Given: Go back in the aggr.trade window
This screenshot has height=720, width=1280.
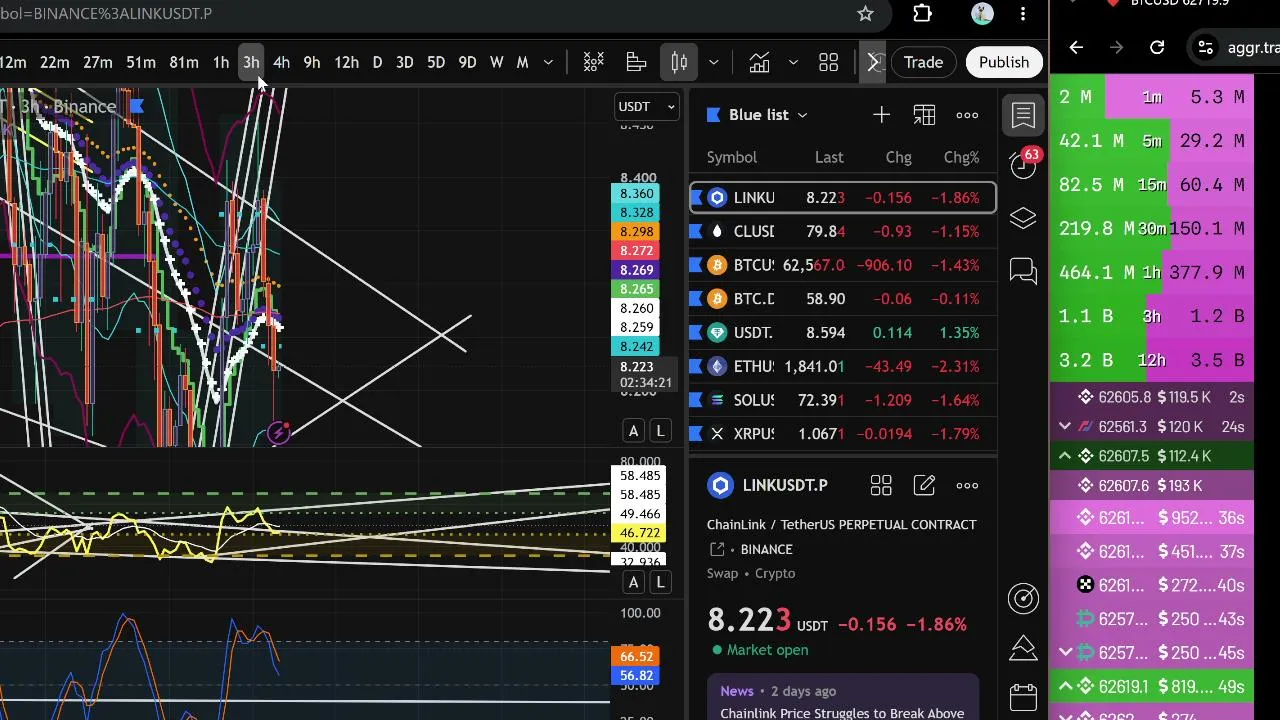Looking at the screenshot, I should coord(1076,47).
